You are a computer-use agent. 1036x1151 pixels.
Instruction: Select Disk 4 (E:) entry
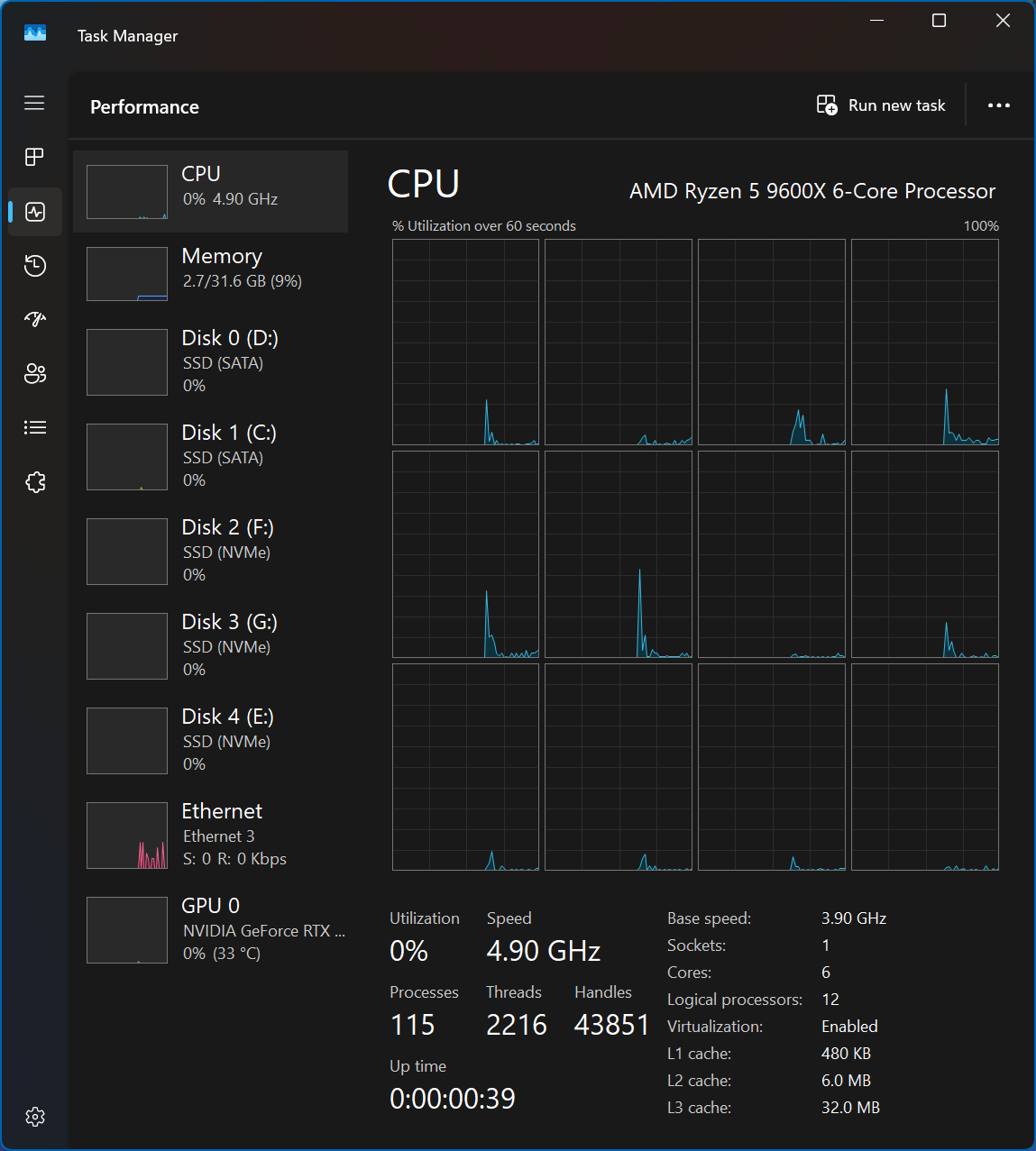tap(210, 741)
